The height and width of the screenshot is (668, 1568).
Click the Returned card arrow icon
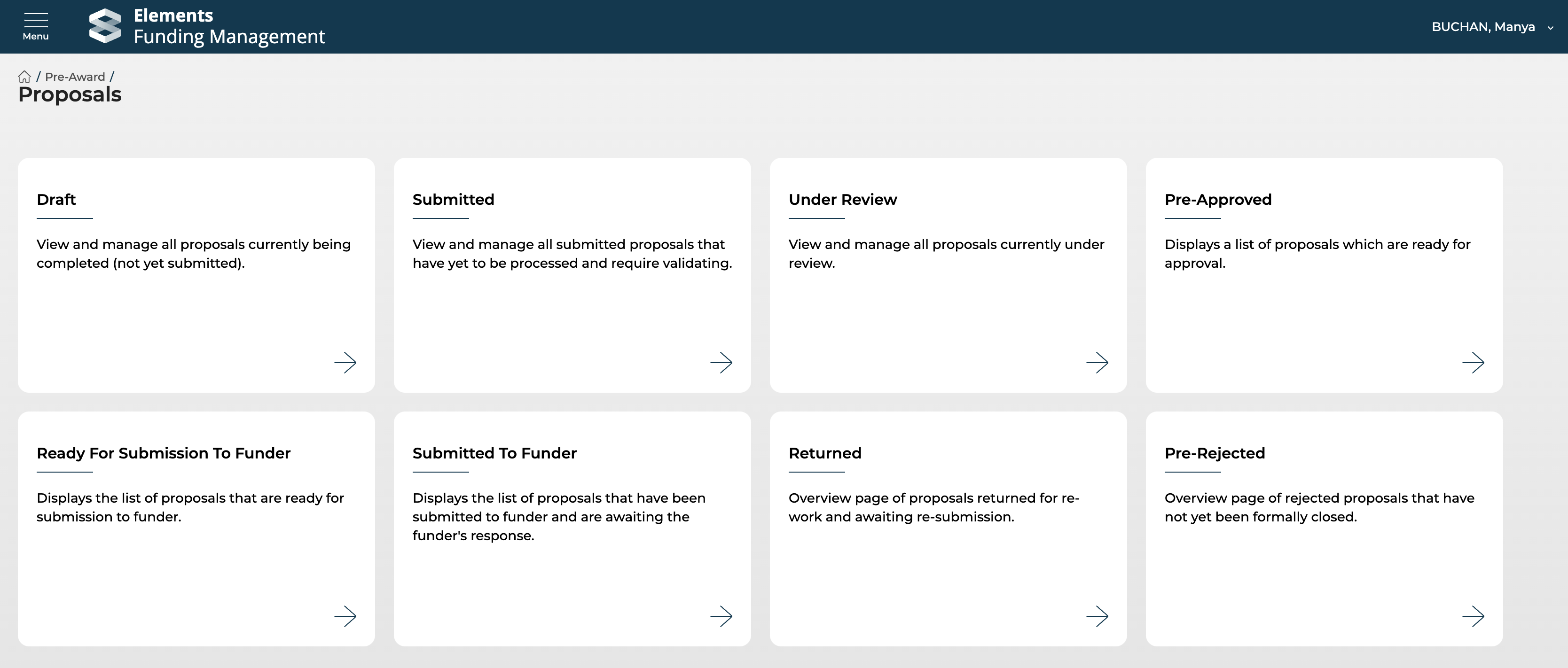click(x=1097, y=616)
